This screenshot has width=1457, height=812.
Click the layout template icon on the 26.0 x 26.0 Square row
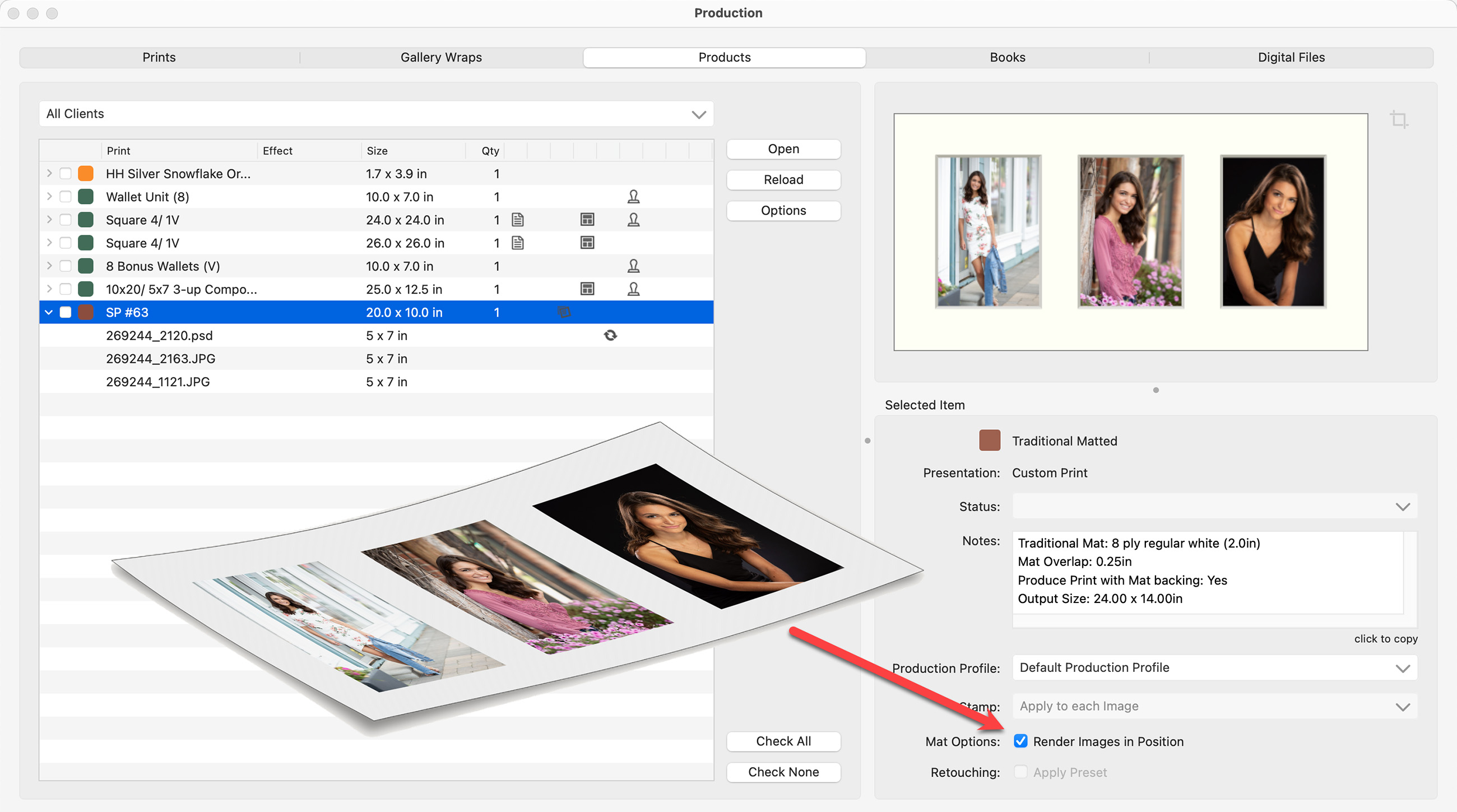click(x=587, y=243)
